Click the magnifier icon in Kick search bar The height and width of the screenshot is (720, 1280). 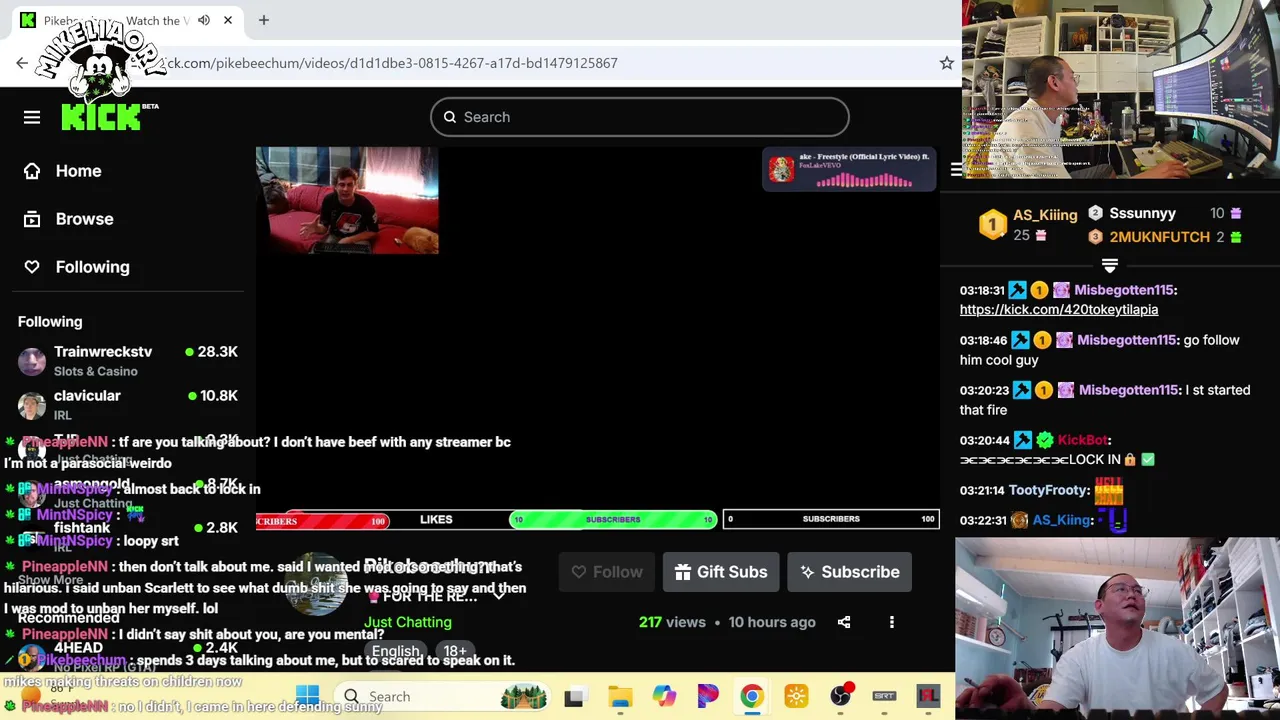[x=450, y=117]
